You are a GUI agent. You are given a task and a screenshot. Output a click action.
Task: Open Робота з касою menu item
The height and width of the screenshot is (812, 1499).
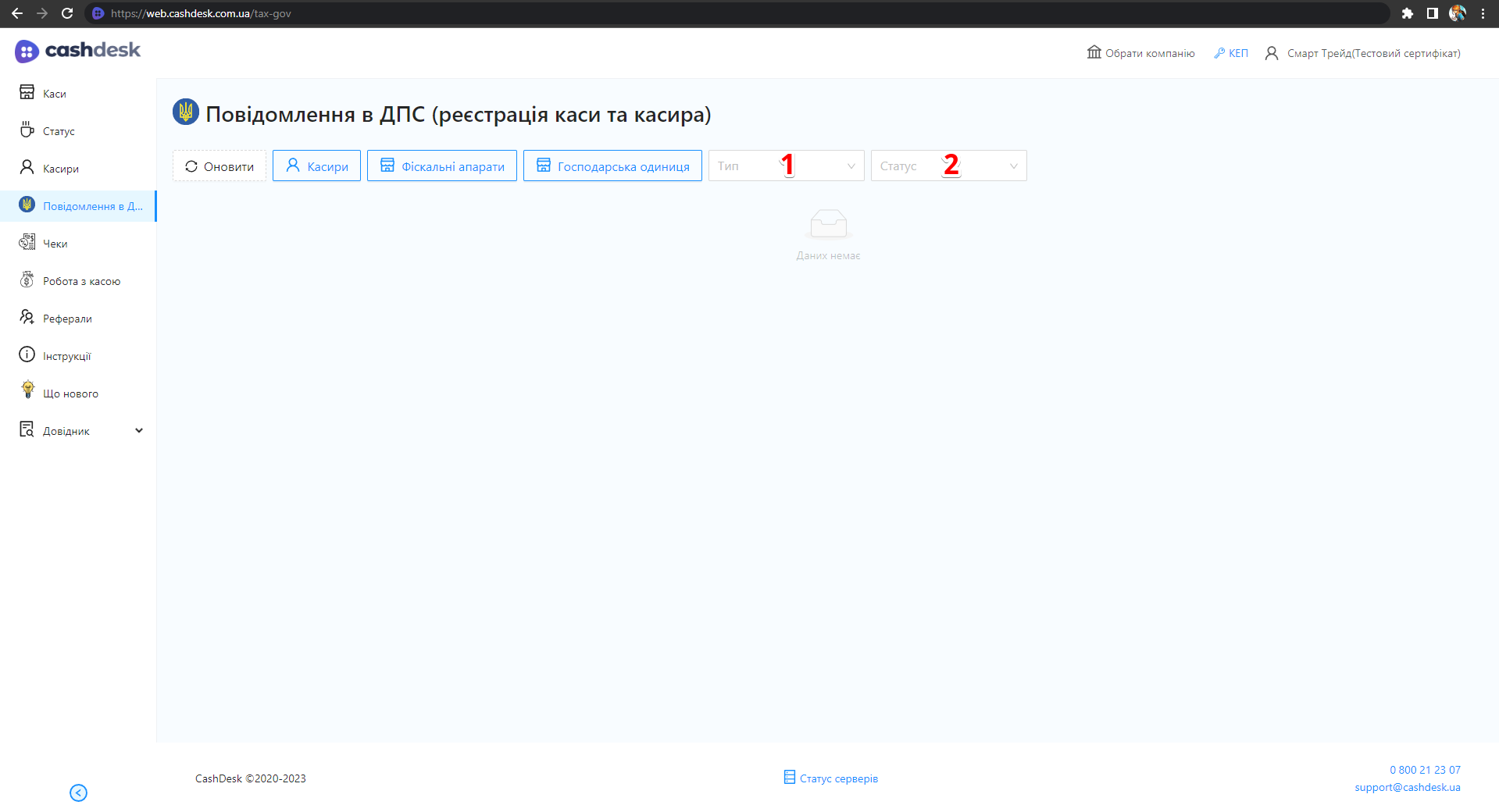(x=81, y=281)
